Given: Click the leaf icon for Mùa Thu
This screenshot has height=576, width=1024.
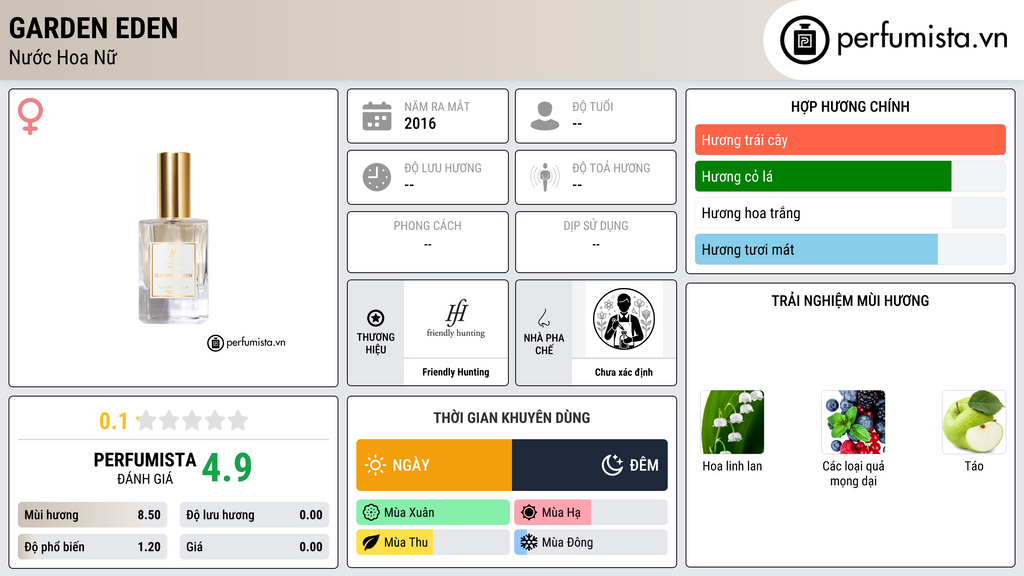Looking at the screenshot, I should click(x=371, y=542).
